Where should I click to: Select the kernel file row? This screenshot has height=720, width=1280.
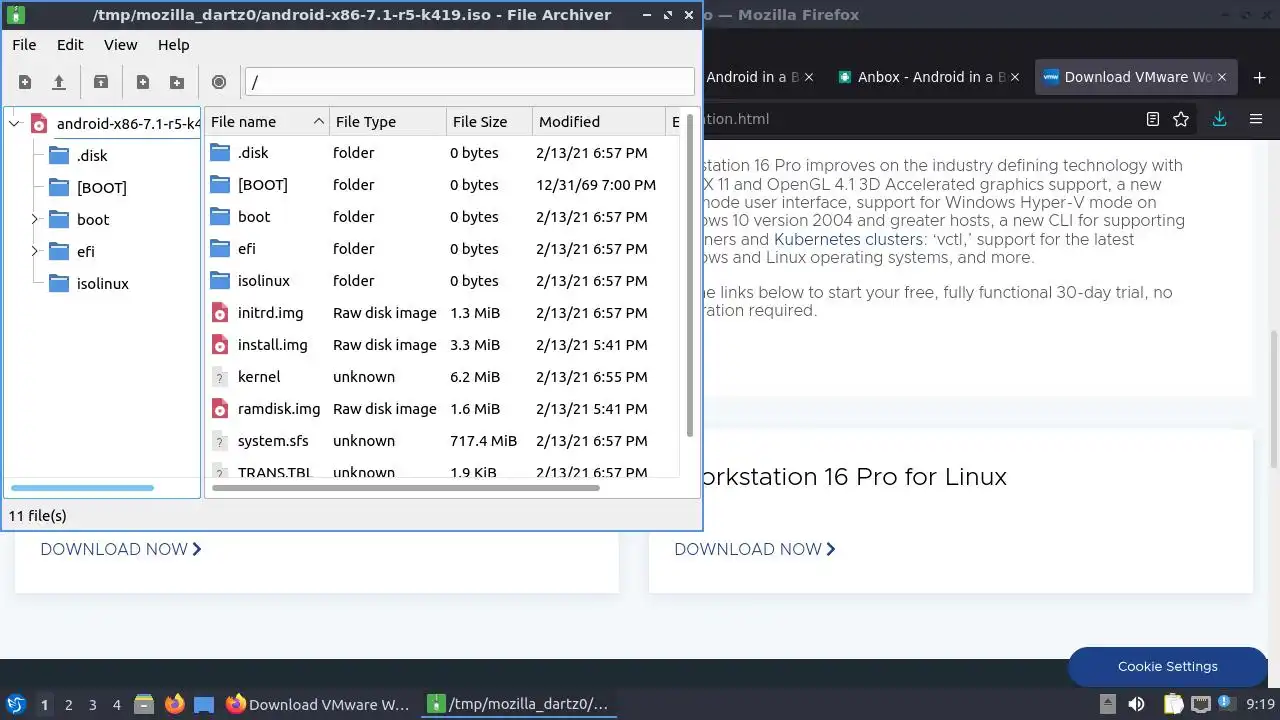tap(443, 377)
